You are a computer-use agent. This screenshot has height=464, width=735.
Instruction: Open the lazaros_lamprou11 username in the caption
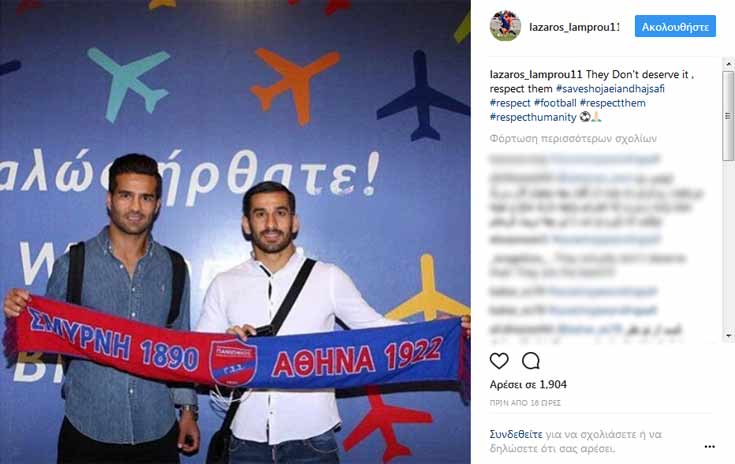click(x=536, y=75)
